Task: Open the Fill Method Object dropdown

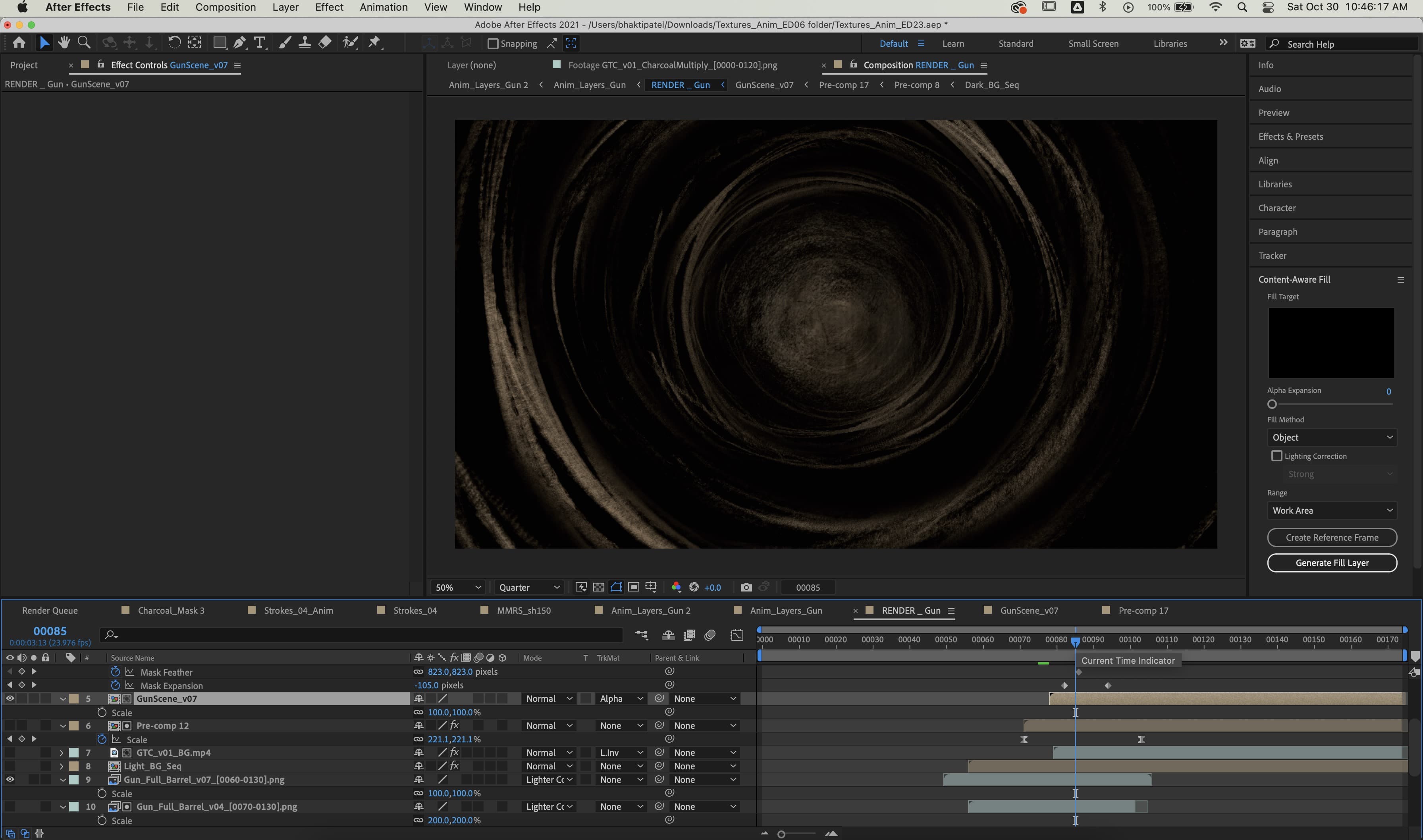Action: tap(1331, 437)
